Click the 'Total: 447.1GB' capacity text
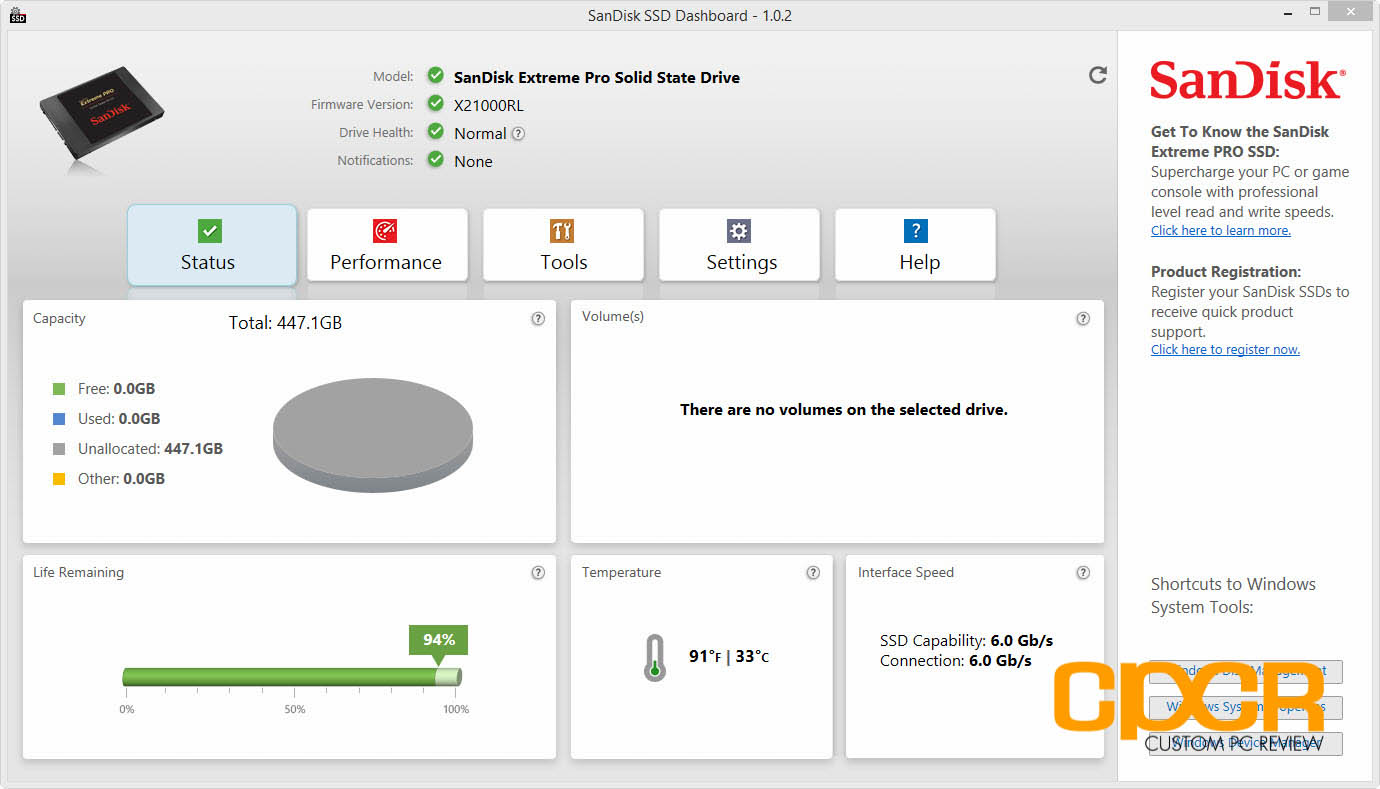This screenshot has width=1380, height=789. 286,323
